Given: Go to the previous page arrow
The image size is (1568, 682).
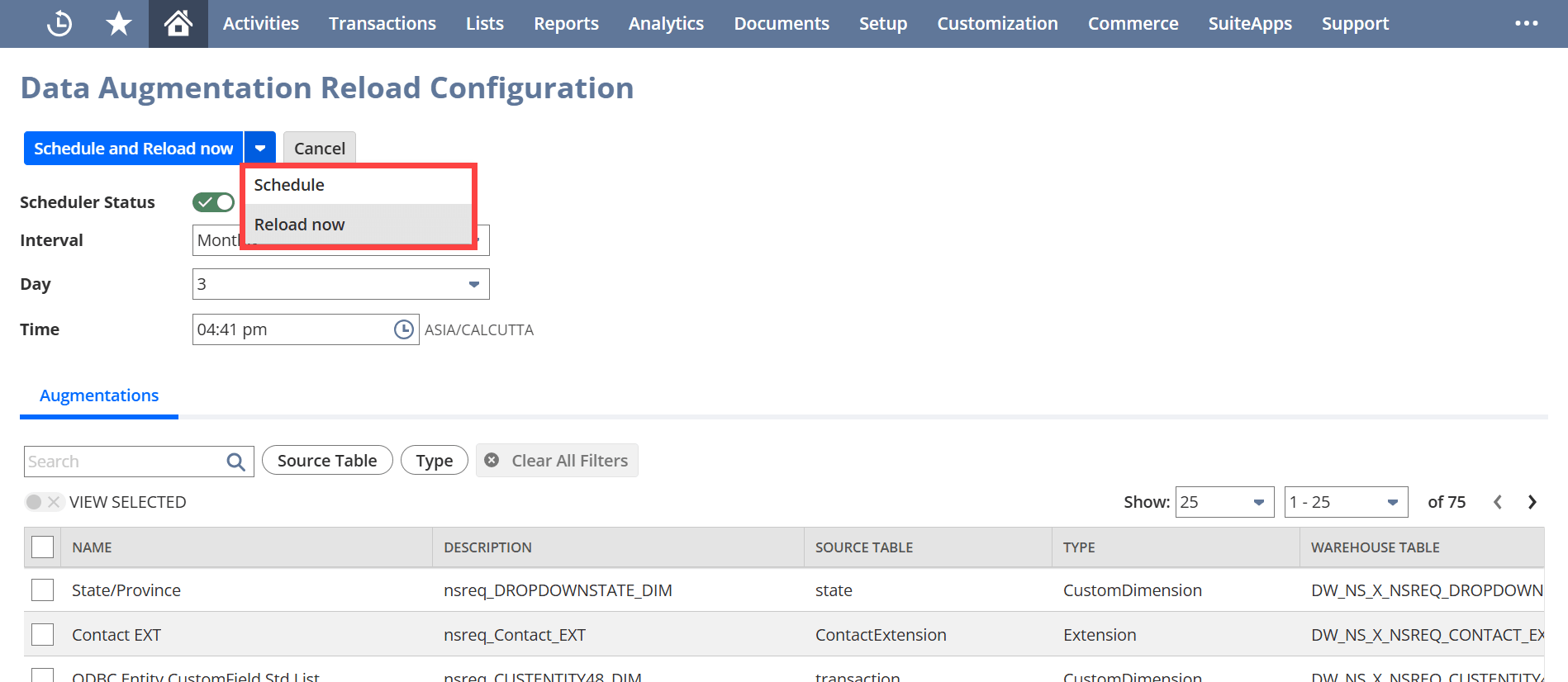Looking at the screenshot, I should click(x=1497, y=502).
